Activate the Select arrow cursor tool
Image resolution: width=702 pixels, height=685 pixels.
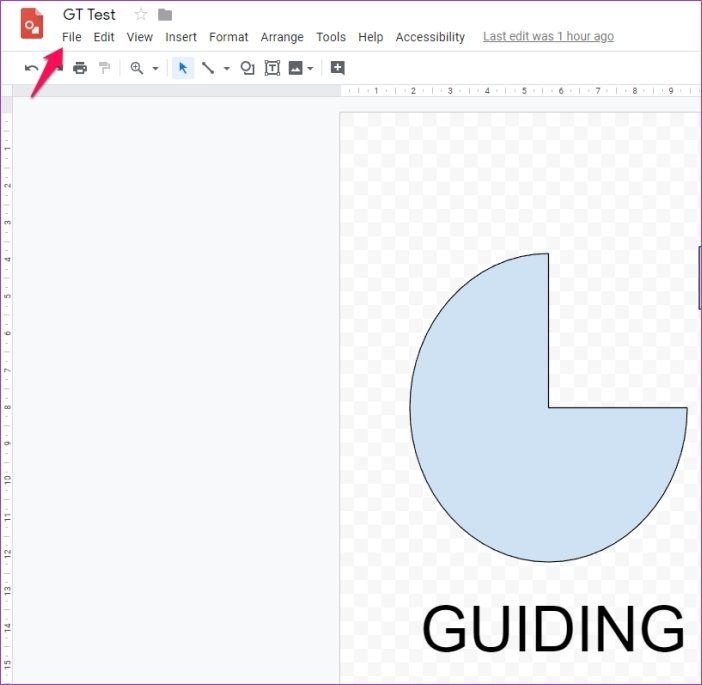coord(183,68)
